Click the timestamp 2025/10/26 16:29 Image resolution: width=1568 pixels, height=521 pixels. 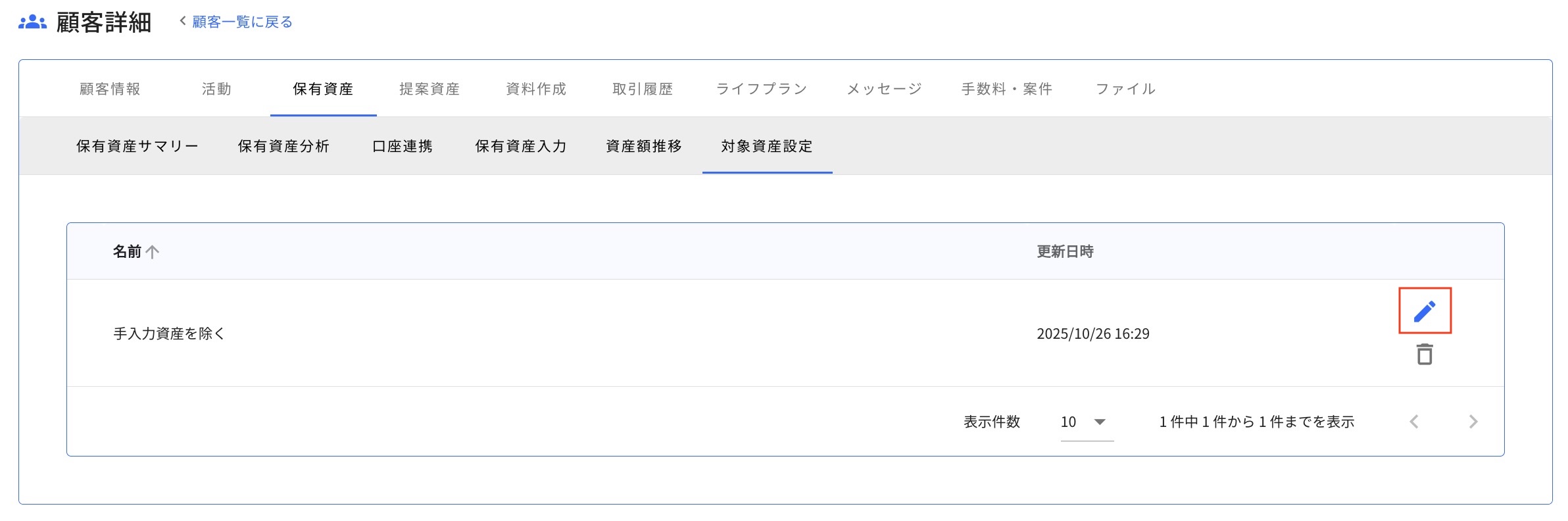click(x=1093, y=334)
